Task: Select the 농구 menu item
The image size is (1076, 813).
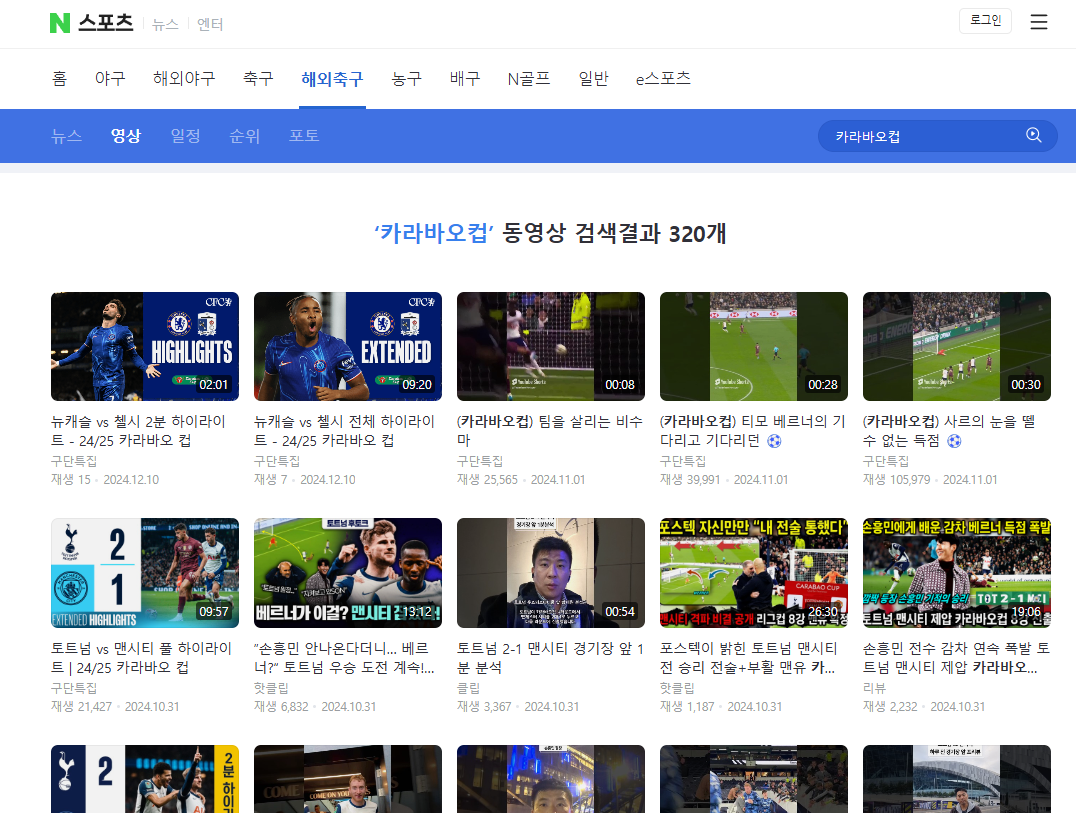Action: point(406,79)
